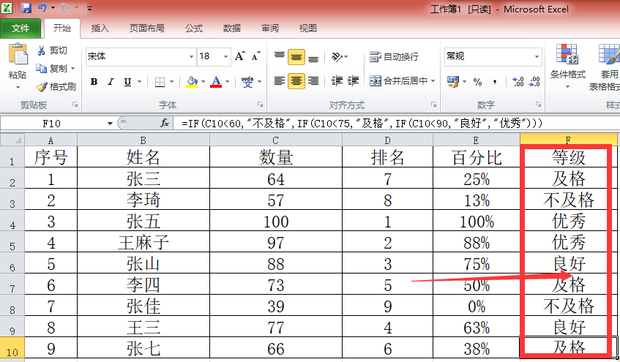Click the Insert Function fx icon
Viewport: 620px width, 362px height.
coord(165,123)
